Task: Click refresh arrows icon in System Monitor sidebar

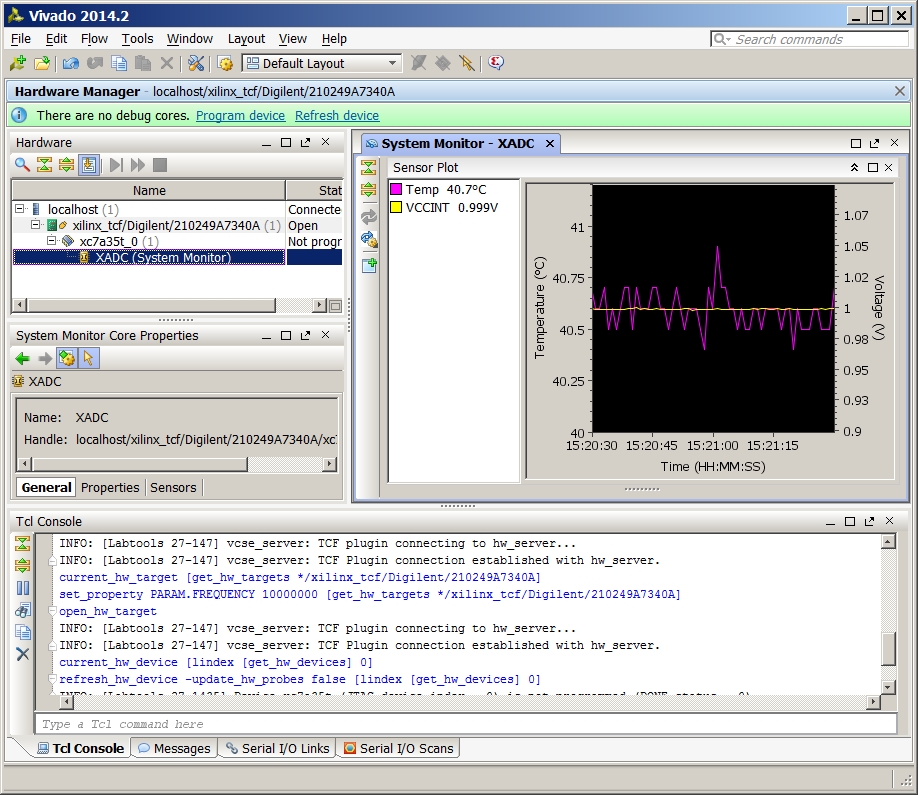Action: click(369, 217)
